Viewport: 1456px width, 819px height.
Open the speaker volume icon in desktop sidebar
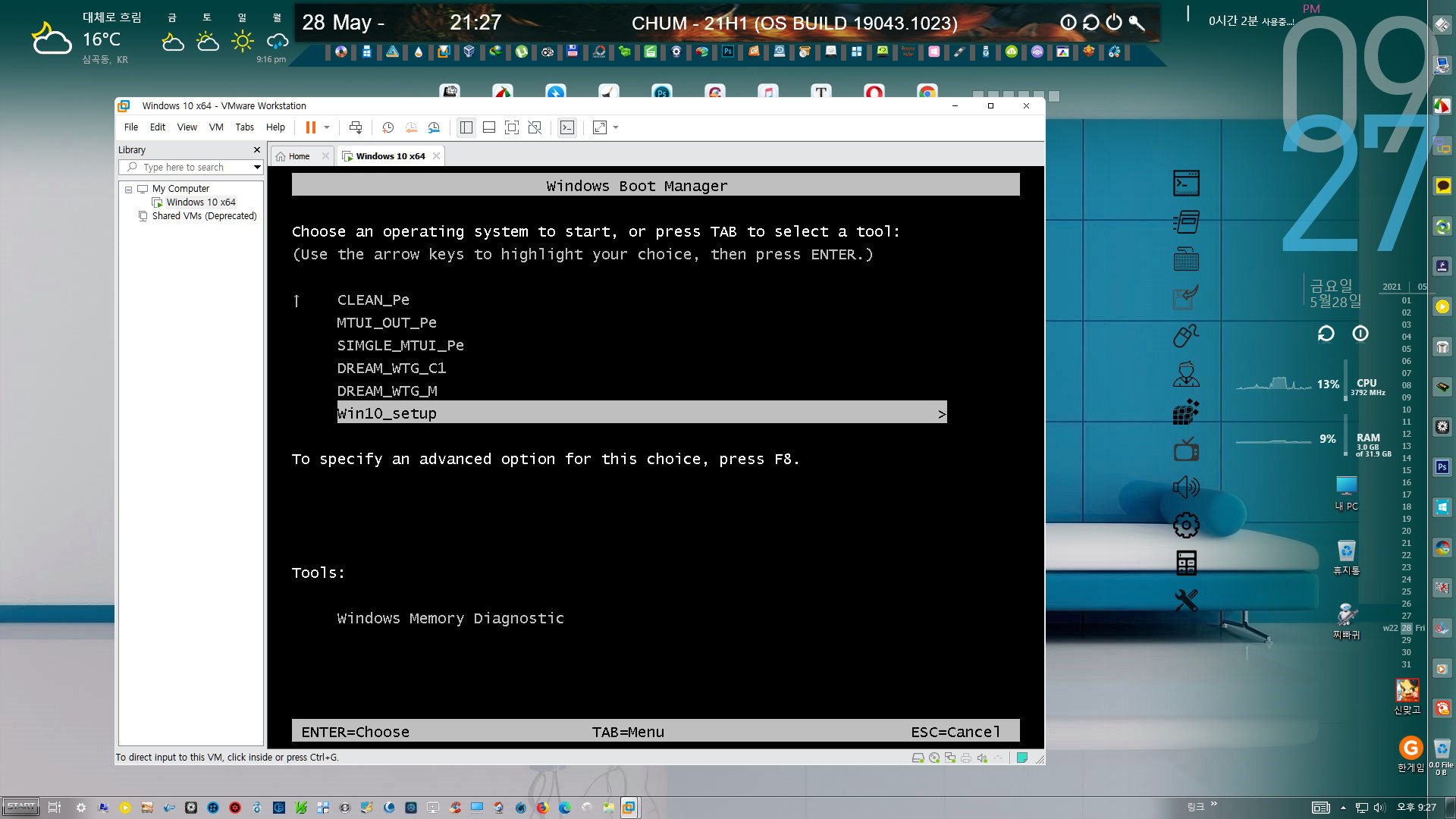(1186, 487)
